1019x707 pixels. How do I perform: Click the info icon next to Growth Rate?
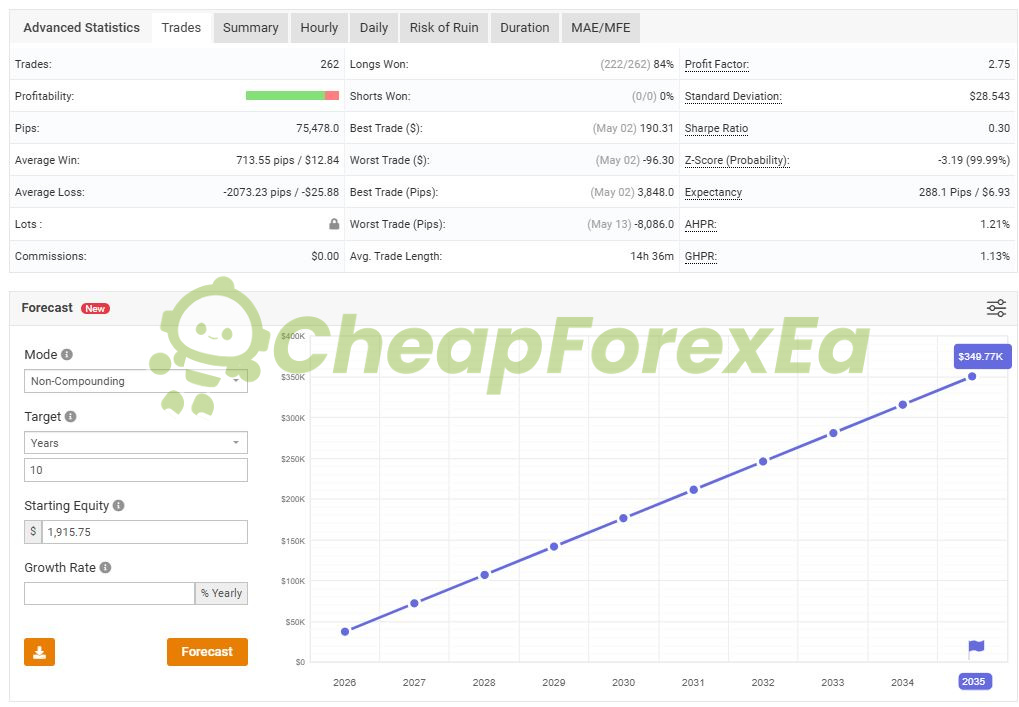(x=105, y=567)
